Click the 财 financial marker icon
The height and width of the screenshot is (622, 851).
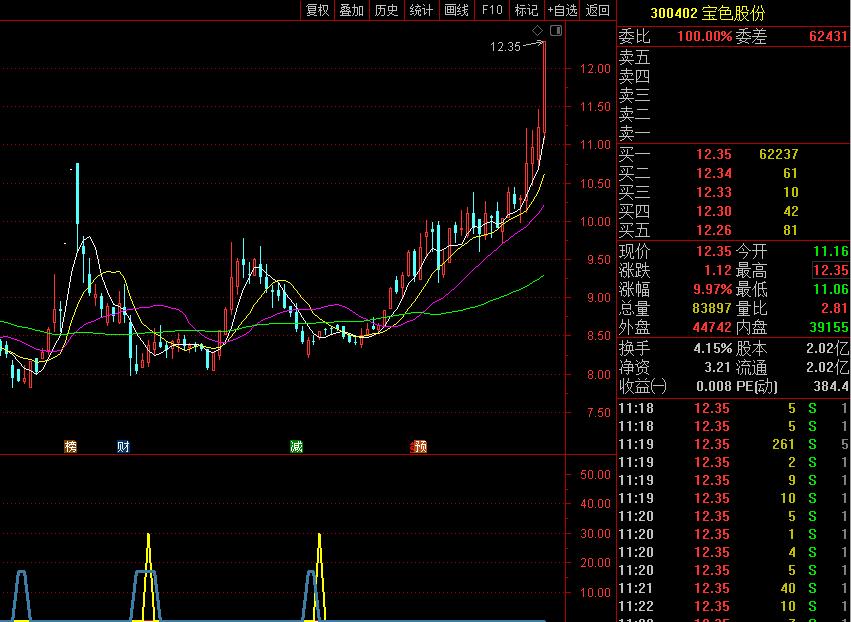tap(124, 447)
